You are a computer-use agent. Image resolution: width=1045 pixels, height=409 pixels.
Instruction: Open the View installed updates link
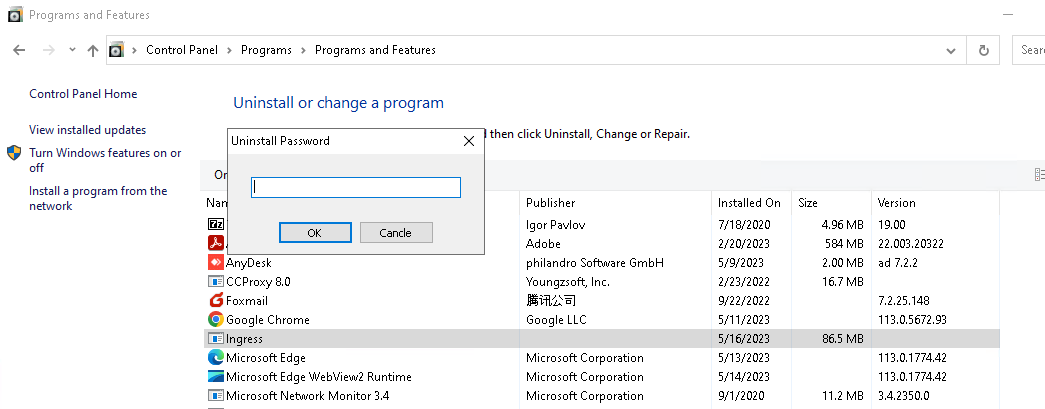point(87,130)
